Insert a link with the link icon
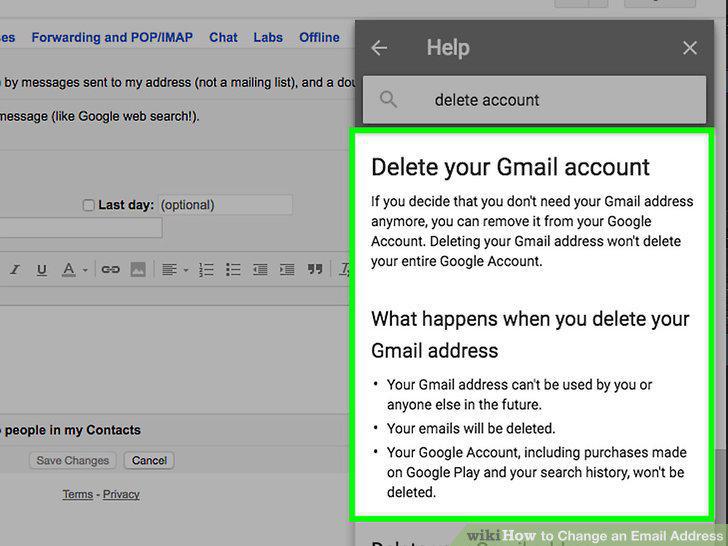Screen dimensions: 728x546 tap(110, 269)
